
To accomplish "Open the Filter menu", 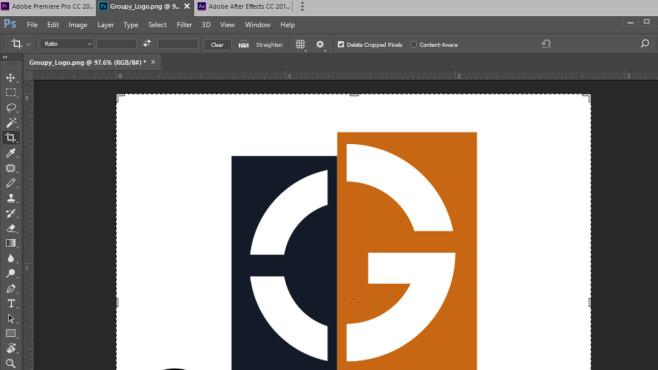I will [x=184, y=25].
